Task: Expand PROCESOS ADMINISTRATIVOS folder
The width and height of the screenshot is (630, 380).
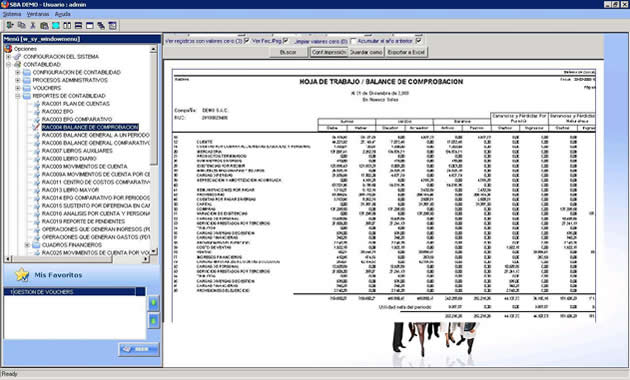Action: coord(18,80)
